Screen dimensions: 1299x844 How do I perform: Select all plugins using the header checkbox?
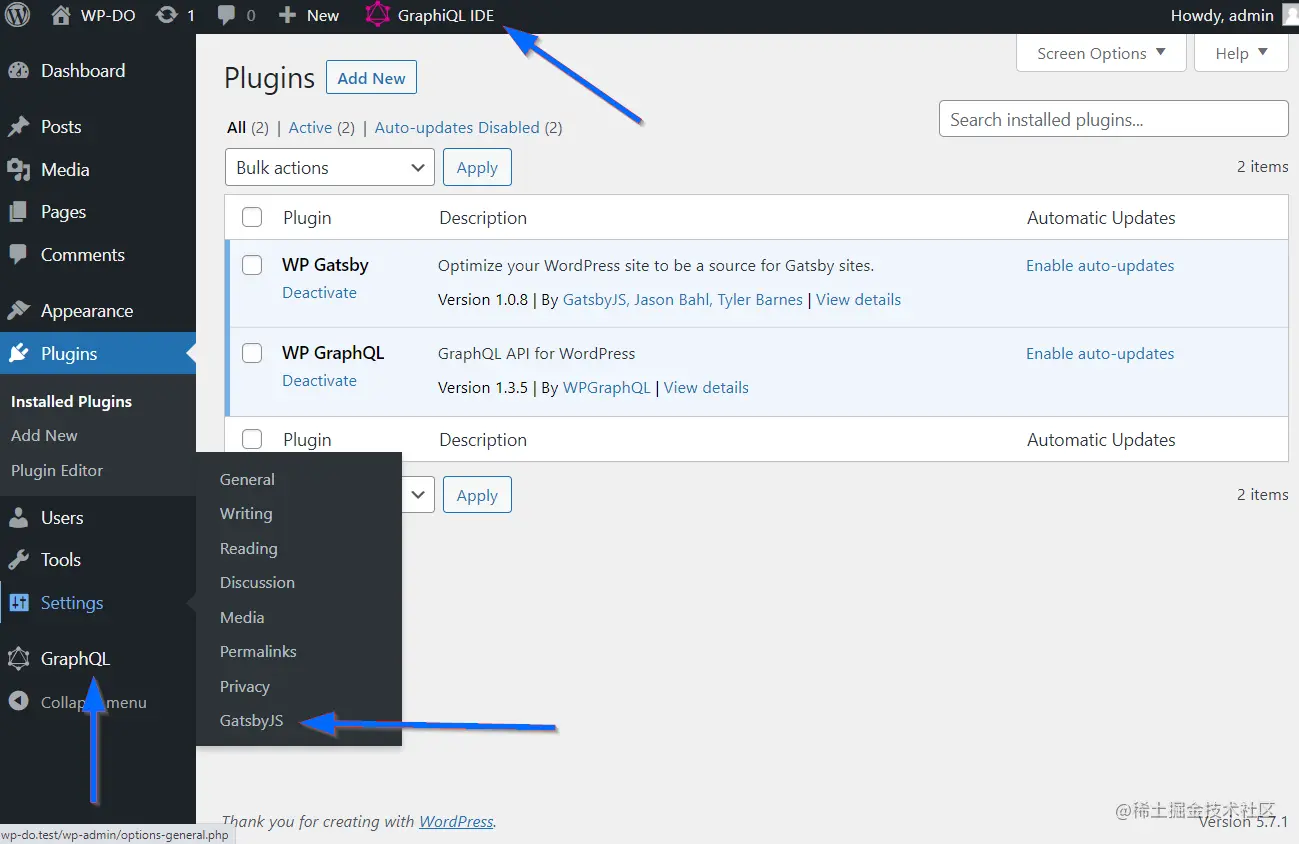(x=251, y=217)
